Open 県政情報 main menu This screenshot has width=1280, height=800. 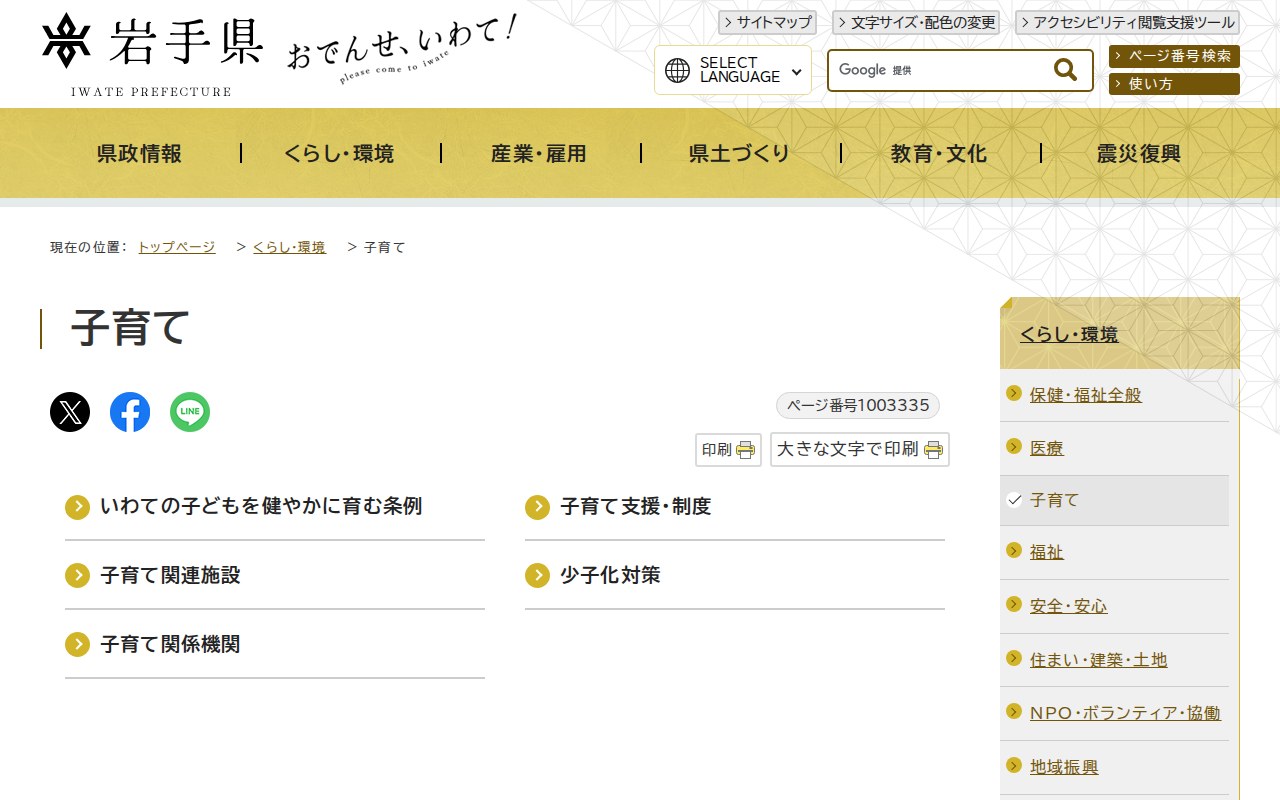(140, 153)
